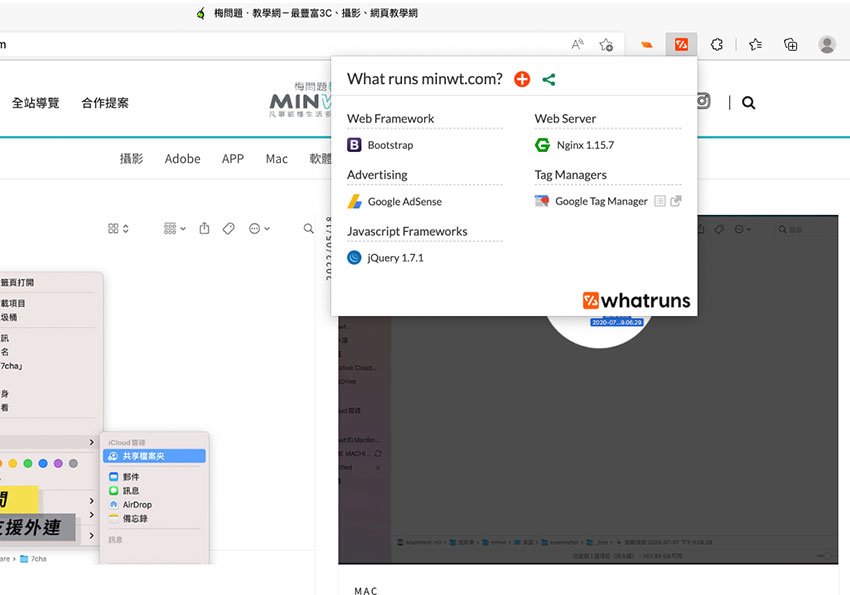The width and height of the screenshot is (850, 595).
Task: Click the Google Tag Manager logo icon
Action: tap(542, 201)
